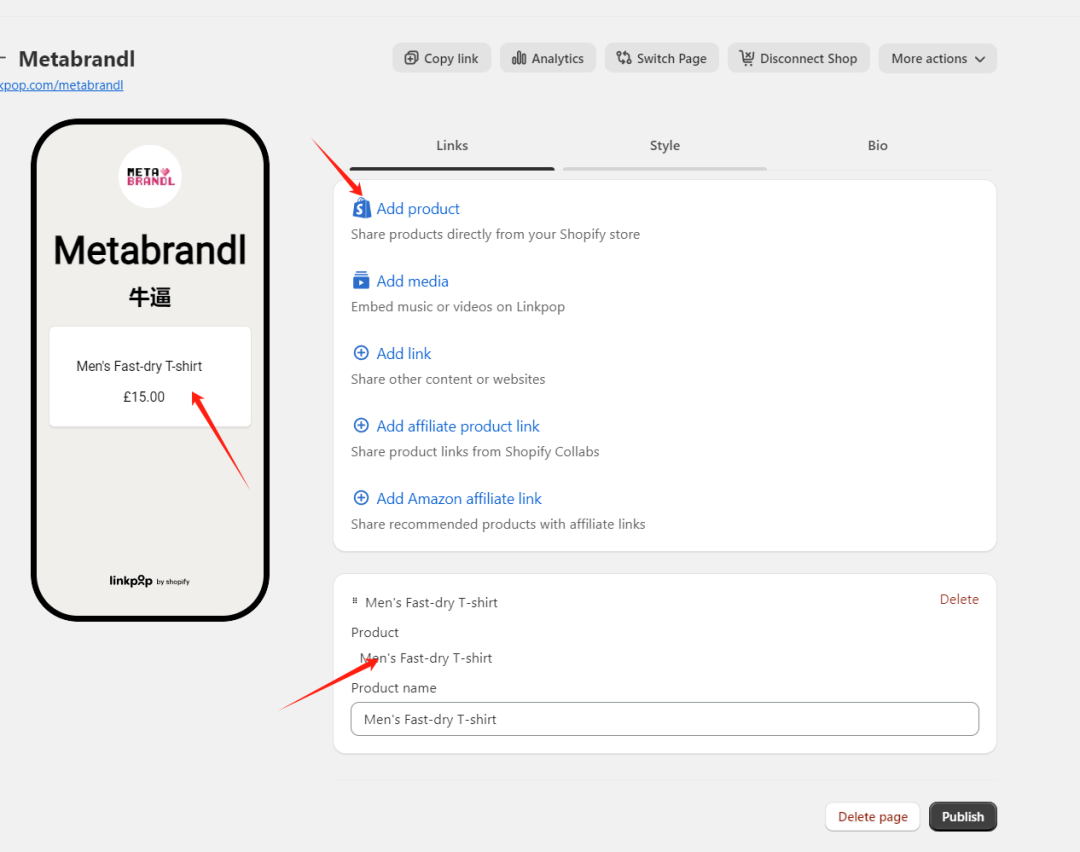
Task: Click the bar chart icon in Analytics button
Action: pyautogui.click(x=519, y=59)
